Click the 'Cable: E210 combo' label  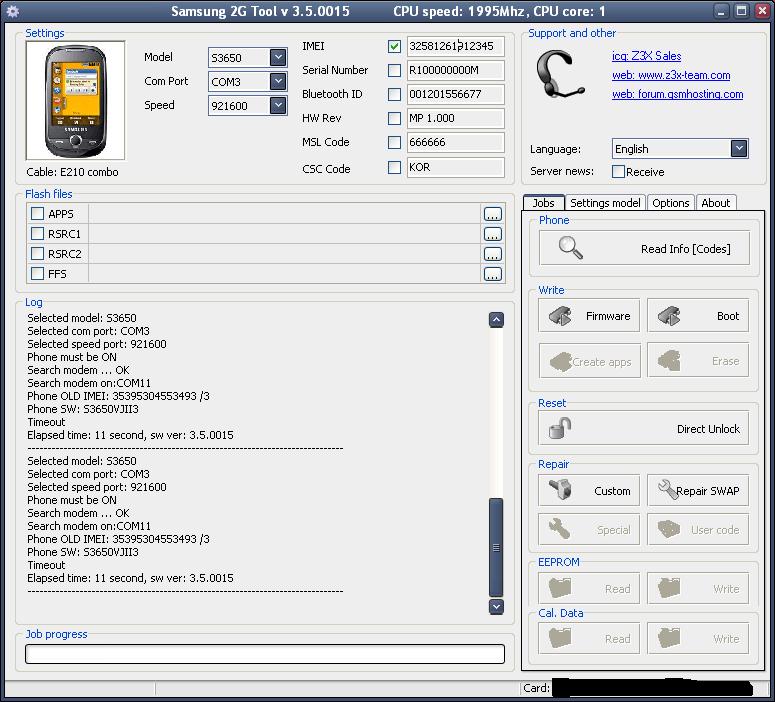pos(72,172)
